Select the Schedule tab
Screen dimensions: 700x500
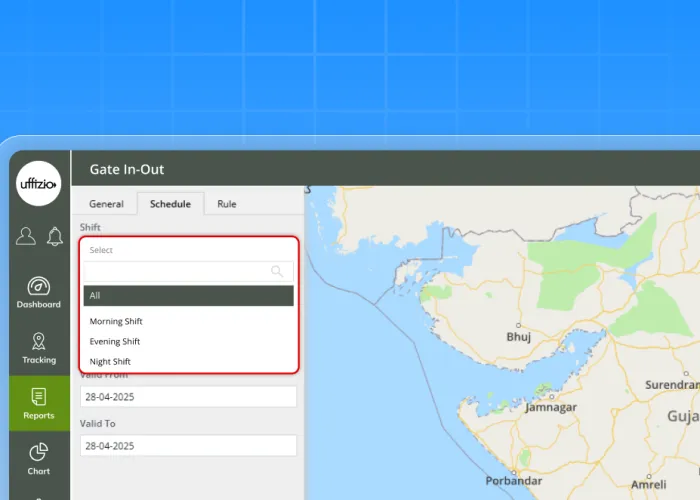(x=170, y=204)
